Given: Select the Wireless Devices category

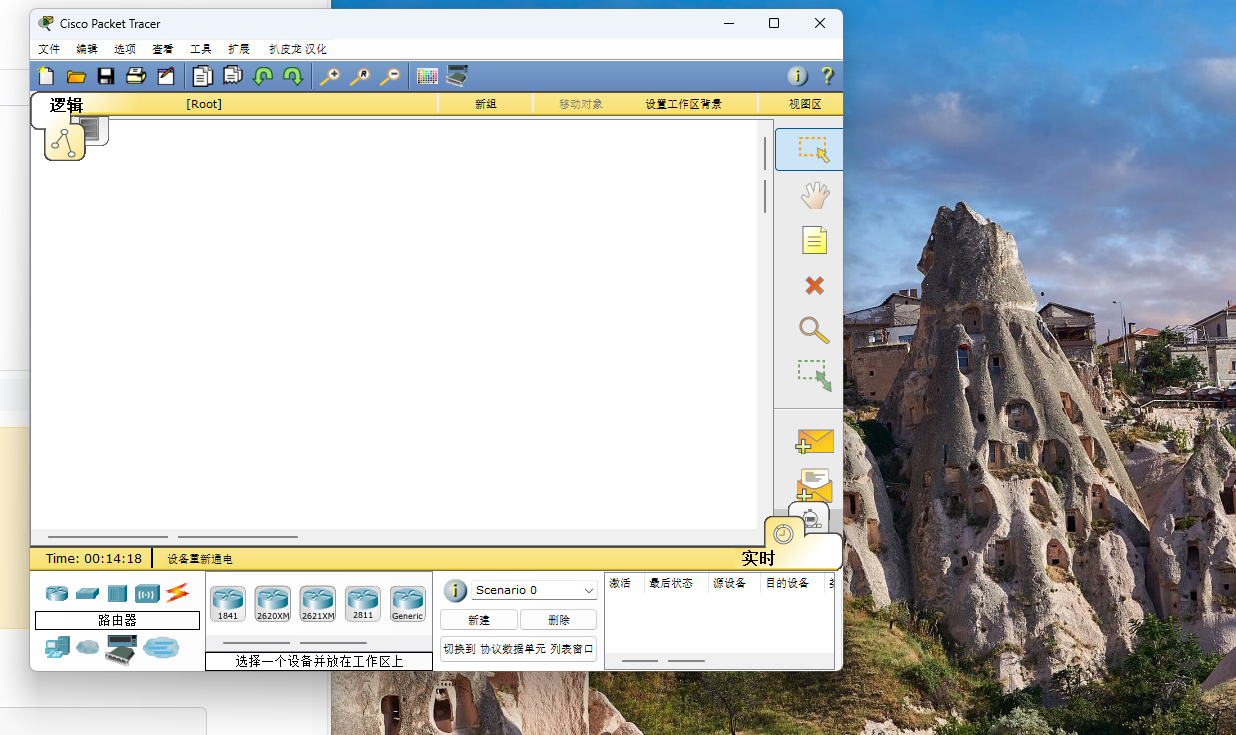Looking at the screenshot, I should [147, 593].
